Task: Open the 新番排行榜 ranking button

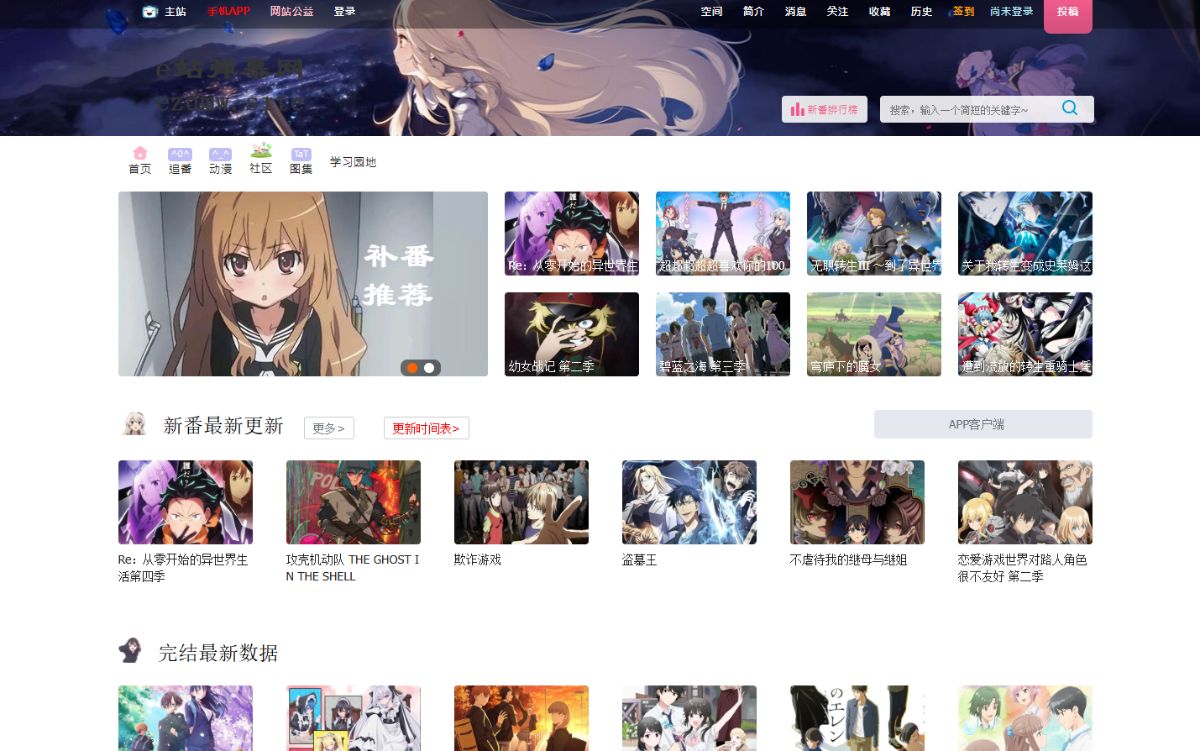Action: (x=824, y=109)
